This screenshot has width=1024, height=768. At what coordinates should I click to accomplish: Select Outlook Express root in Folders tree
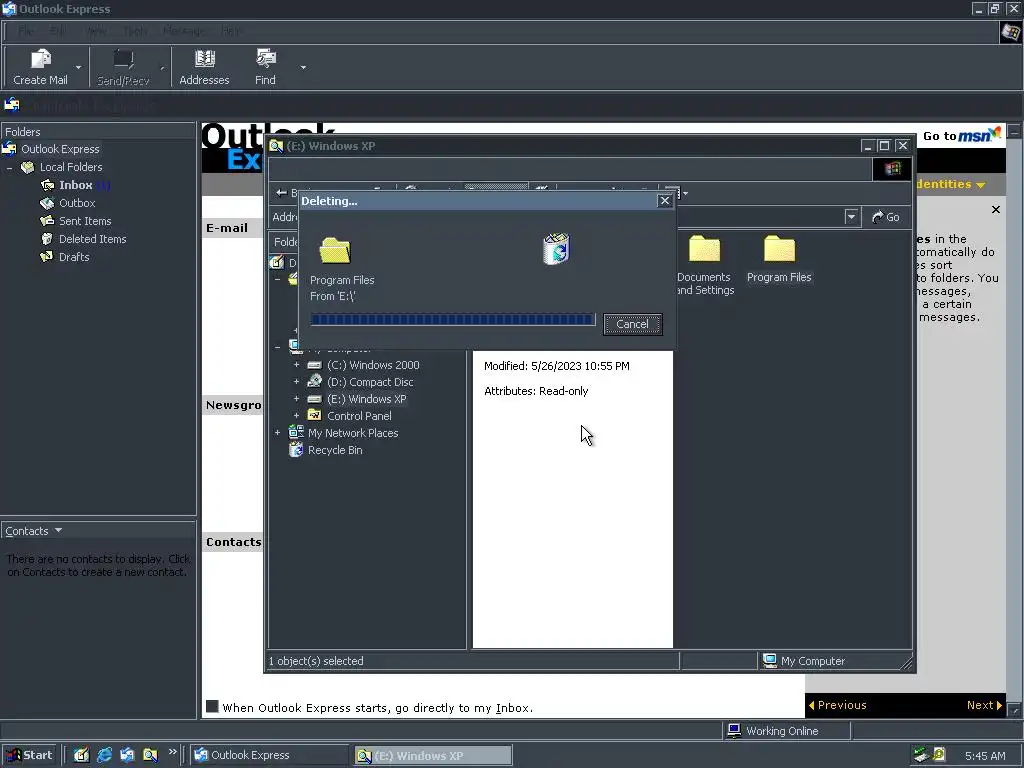[x=60, y=149]
